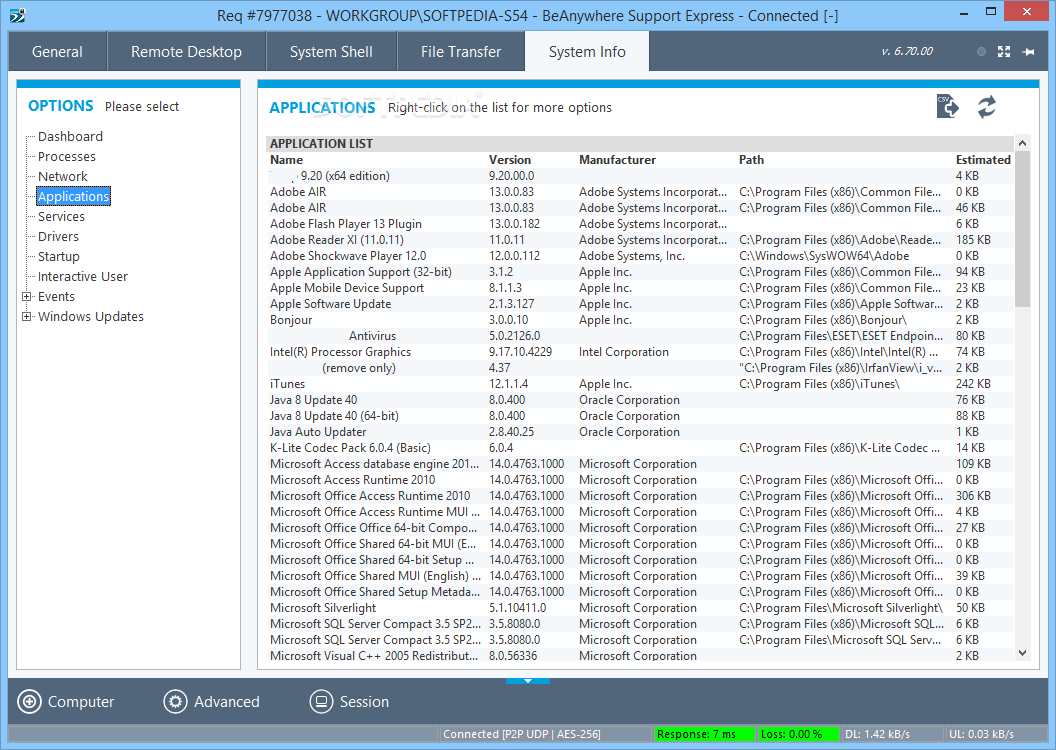Screen dimensions: 1056x750
Task: Select the Adobe Flash Player 13 Plugin row
Action: tap(640, 224)
